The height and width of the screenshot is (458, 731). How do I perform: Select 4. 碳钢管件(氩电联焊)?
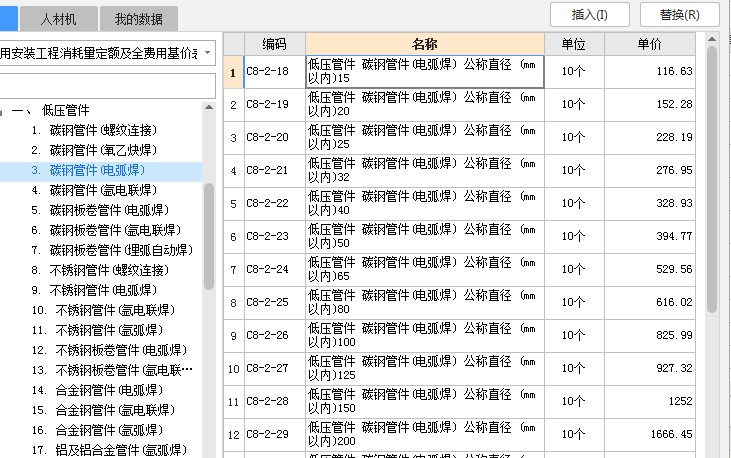pos(95,190)
